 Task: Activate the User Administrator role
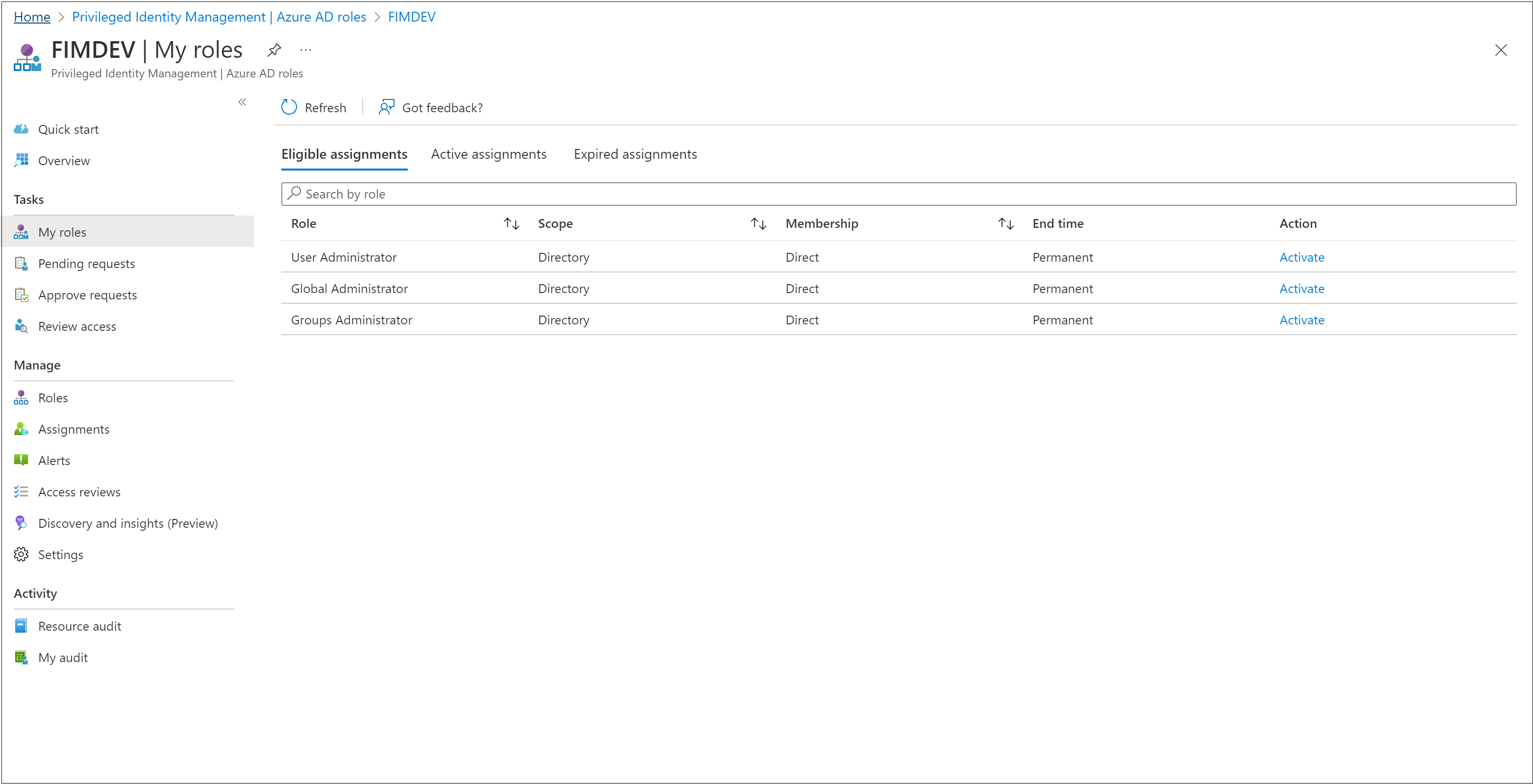pos(1301,257)
